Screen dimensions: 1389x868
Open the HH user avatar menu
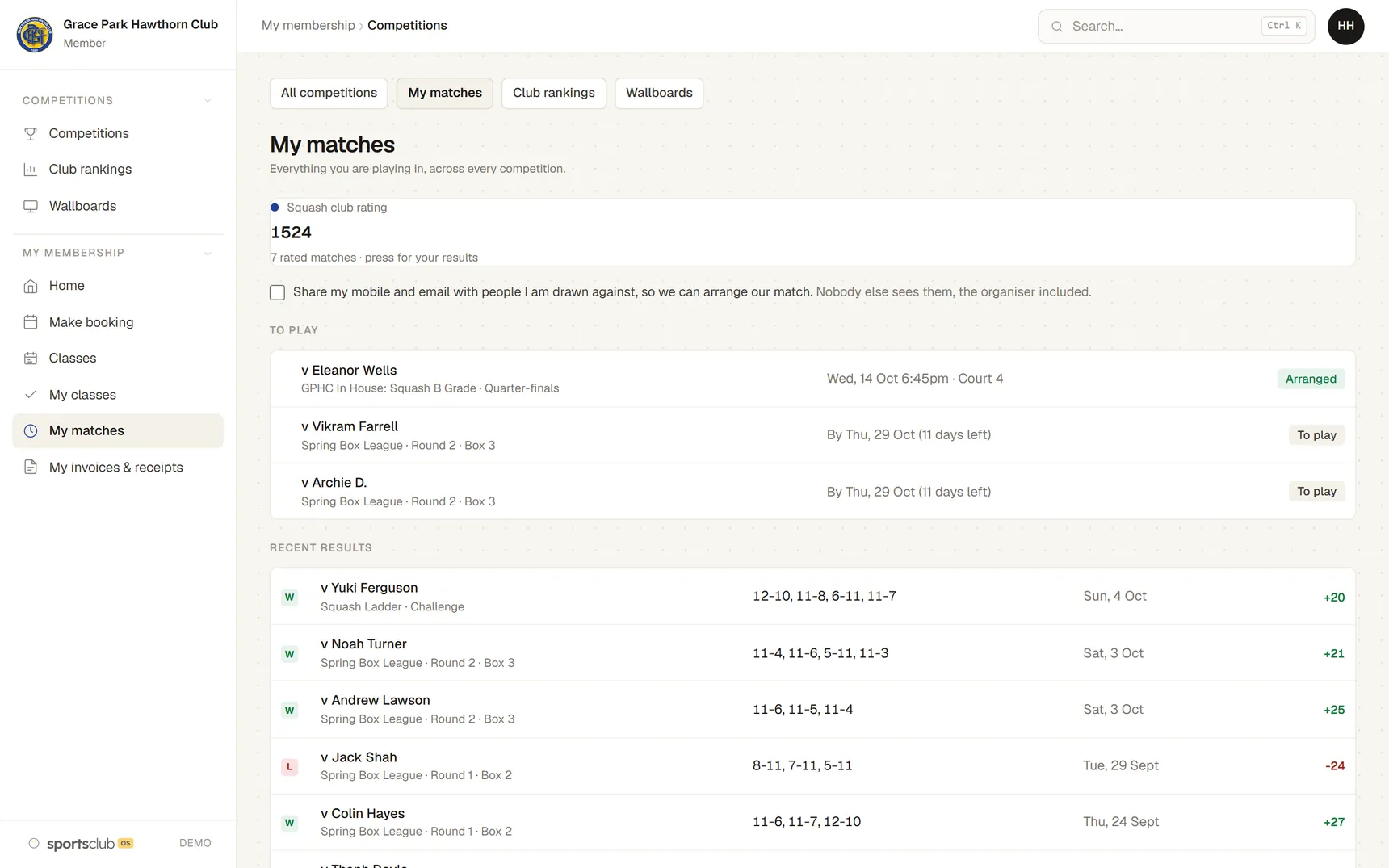coord(1345,27)
